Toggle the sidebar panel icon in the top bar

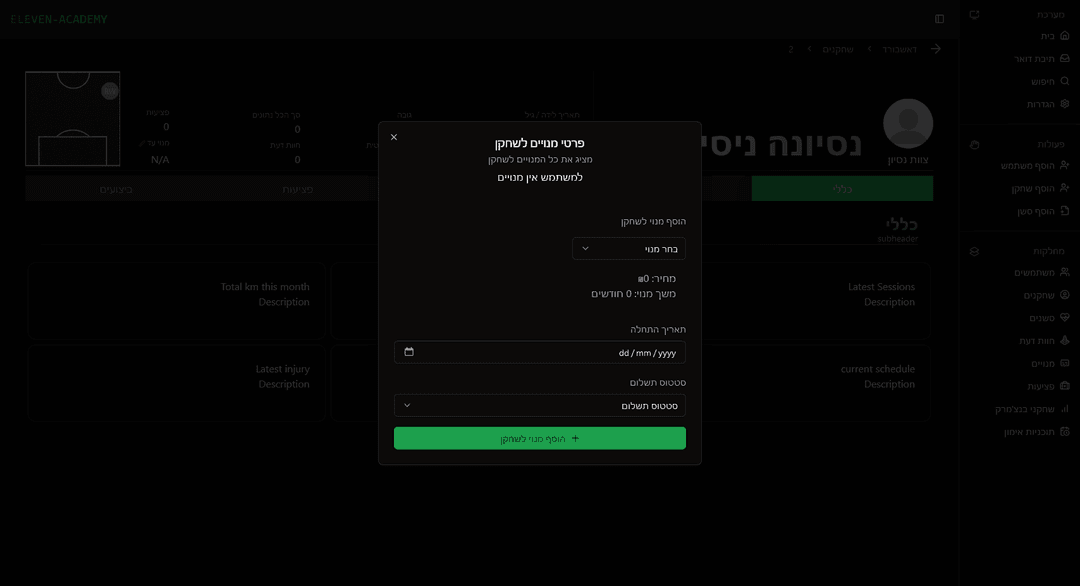click(939, 19)
